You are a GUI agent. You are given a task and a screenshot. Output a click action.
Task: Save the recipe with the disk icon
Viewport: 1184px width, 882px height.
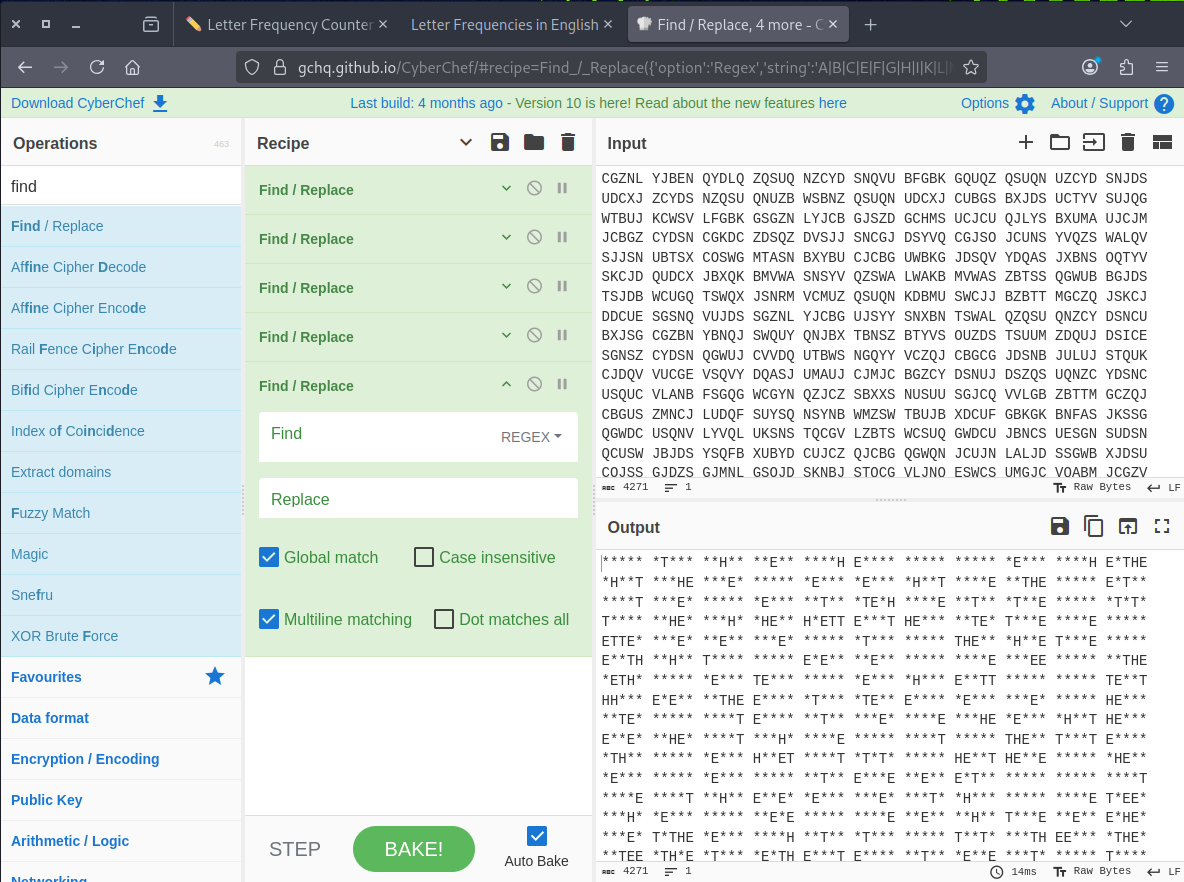[x=500, y=142]
